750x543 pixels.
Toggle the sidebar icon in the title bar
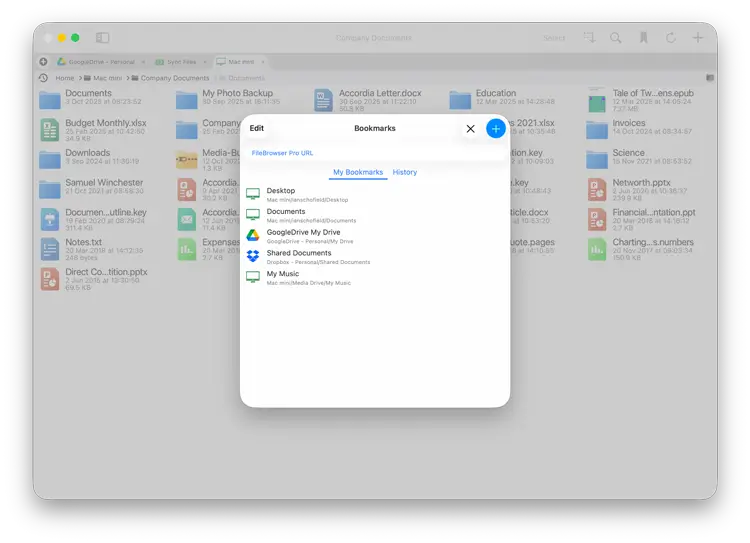(102, 38)
